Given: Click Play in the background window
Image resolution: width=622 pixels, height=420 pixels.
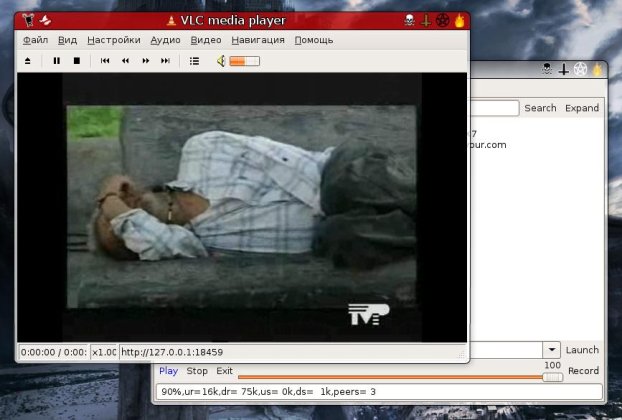Looking at the screenshot, I should pyautogui.click(x=168, y=371).
